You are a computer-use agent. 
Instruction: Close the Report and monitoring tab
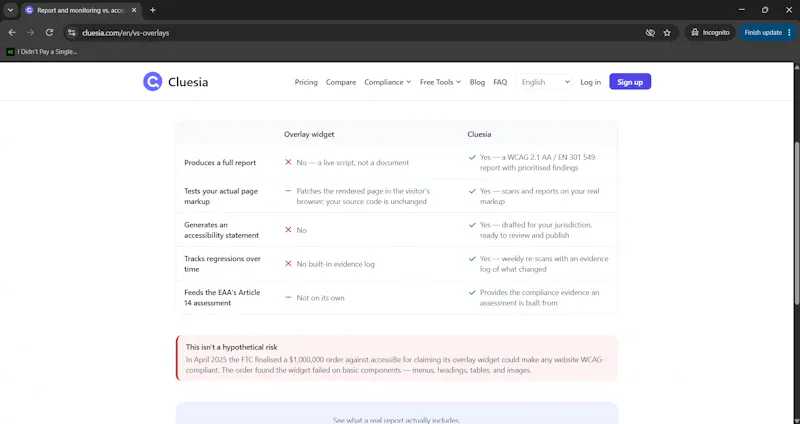point(134,10)
